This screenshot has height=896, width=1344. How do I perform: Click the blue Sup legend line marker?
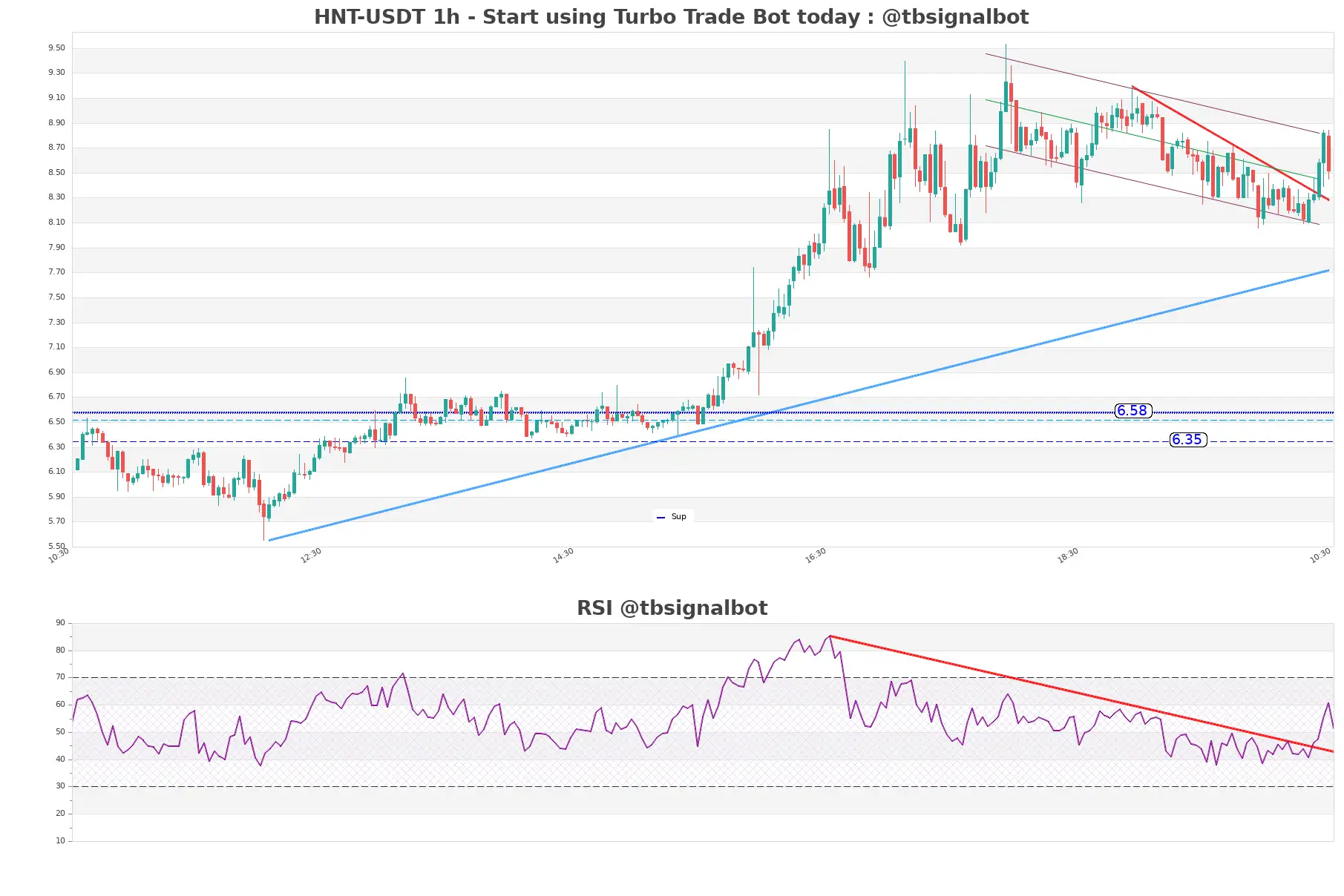tap(660, 518)
